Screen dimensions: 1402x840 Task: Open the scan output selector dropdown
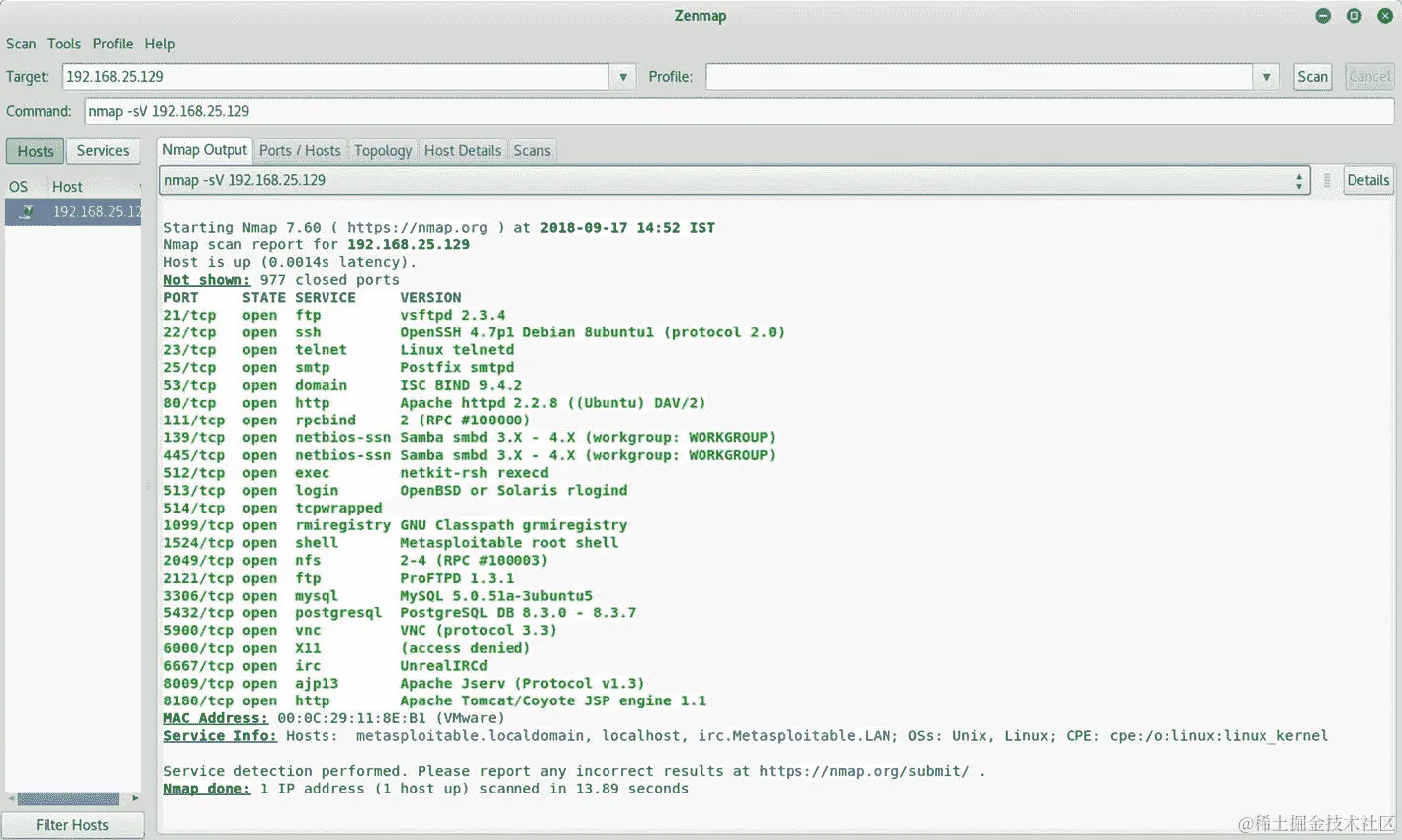coord(735,180)
